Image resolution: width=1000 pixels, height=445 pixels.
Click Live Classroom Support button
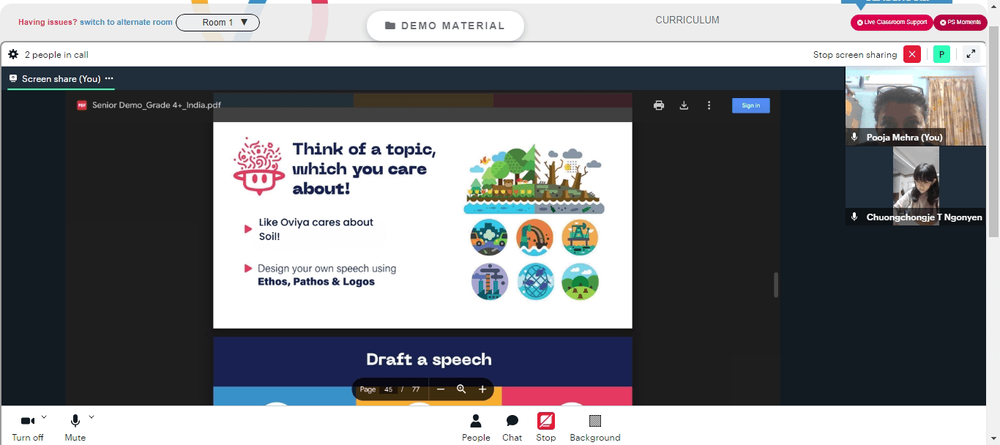892,22
